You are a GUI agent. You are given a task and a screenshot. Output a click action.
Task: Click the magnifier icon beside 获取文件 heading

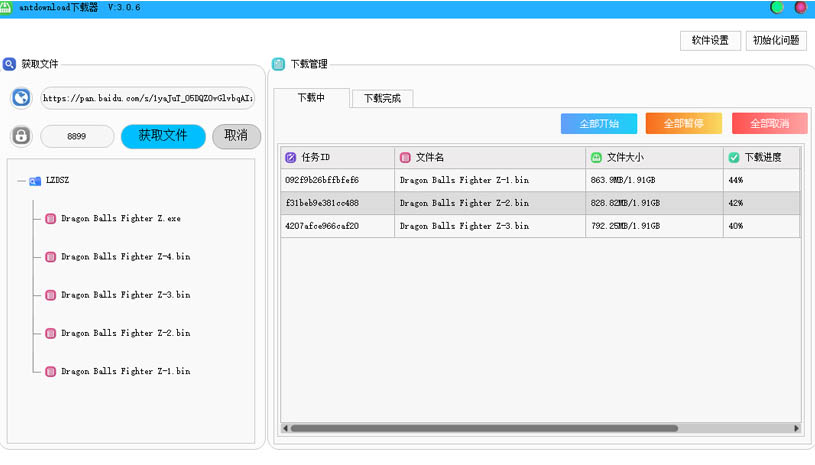point(10,64)
